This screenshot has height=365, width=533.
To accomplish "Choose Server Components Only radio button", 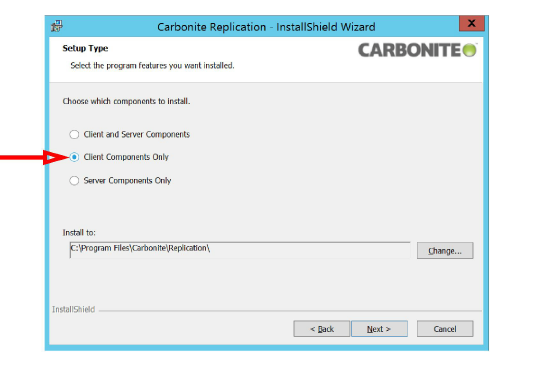I will tap(74, 180).
